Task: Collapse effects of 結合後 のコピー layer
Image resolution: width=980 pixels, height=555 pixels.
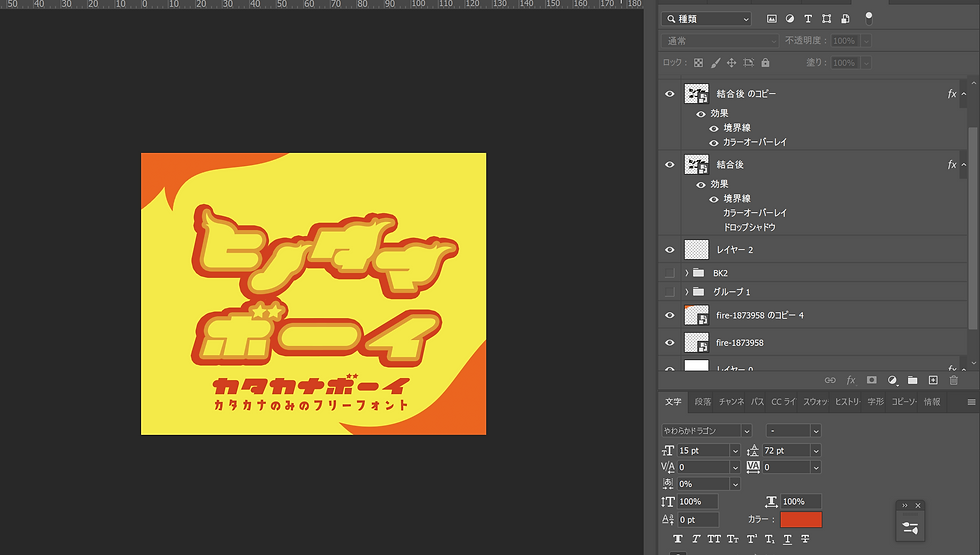Action: (964, 94)
